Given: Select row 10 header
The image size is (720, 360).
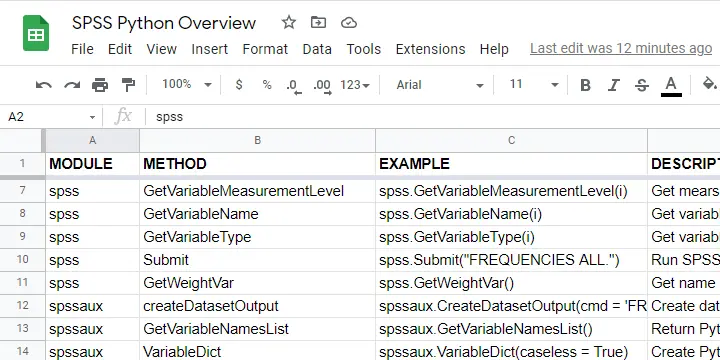Looking at the screenshot, I should coord(22,260).
